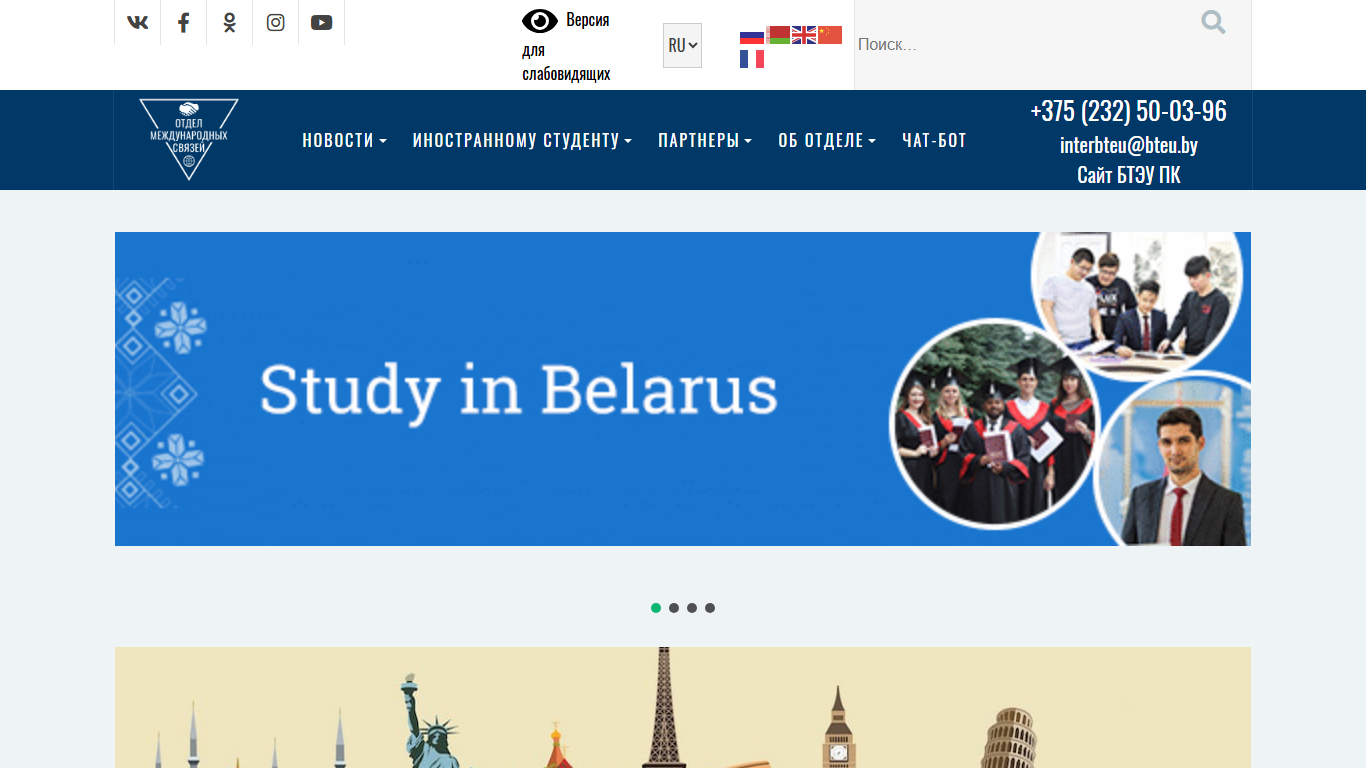
Task: Click the magnifier search icon
Action: [x=1214, y=22]
